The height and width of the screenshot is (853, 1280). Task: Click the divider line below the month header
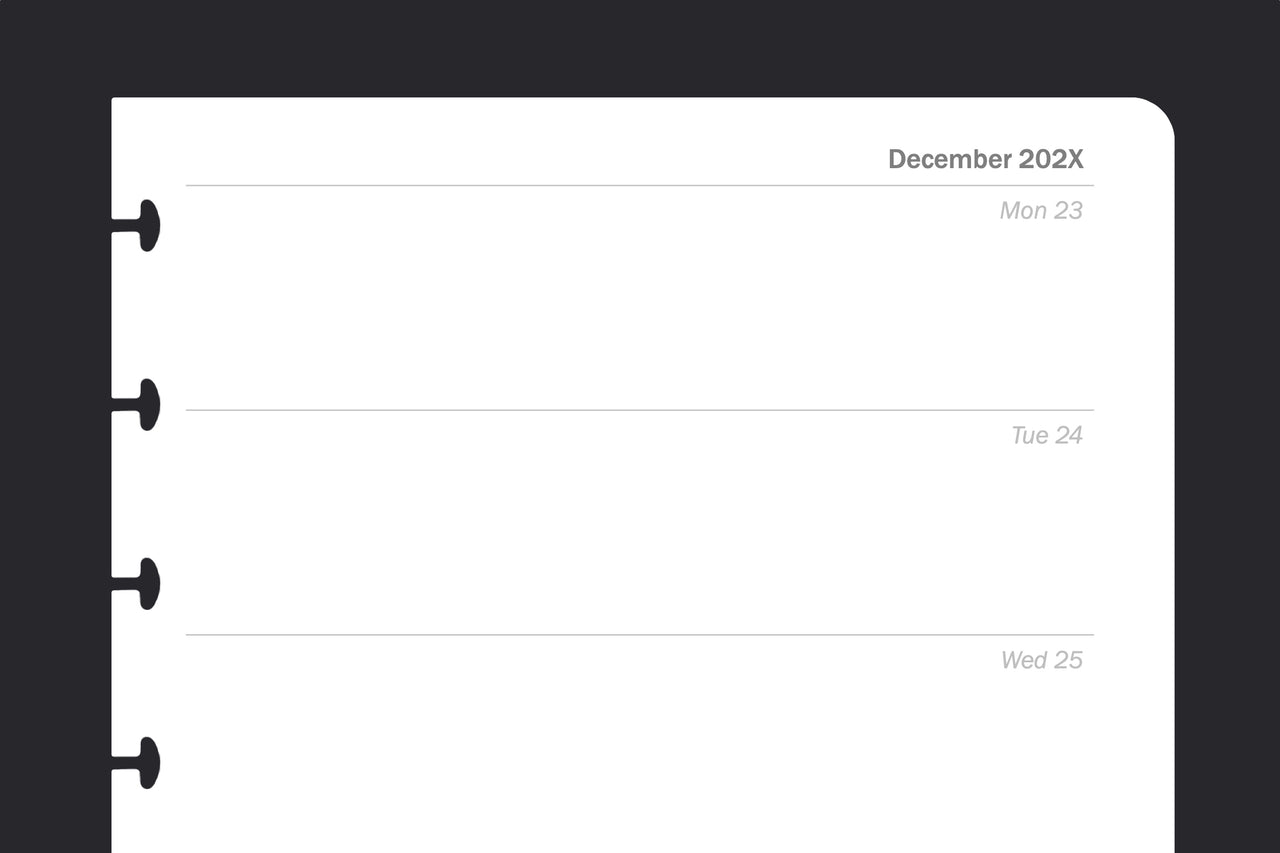tap(640, 185)
